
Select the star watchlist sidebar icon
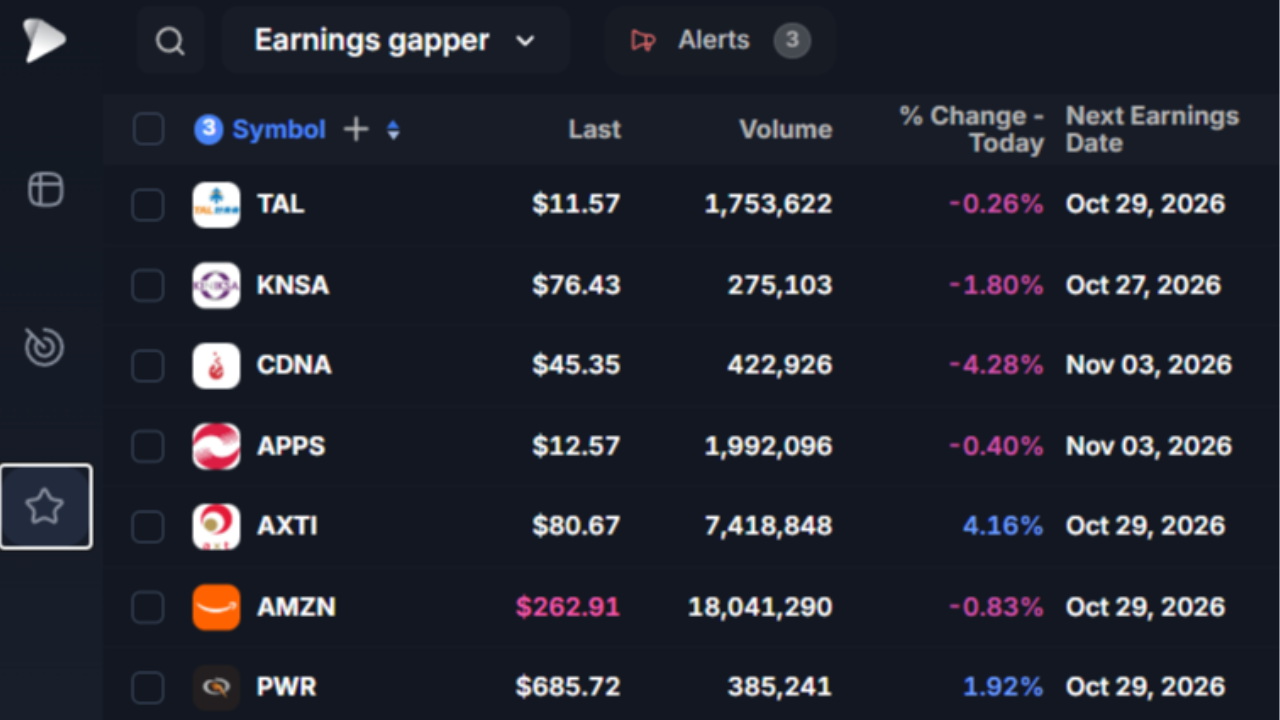(46, 507)
